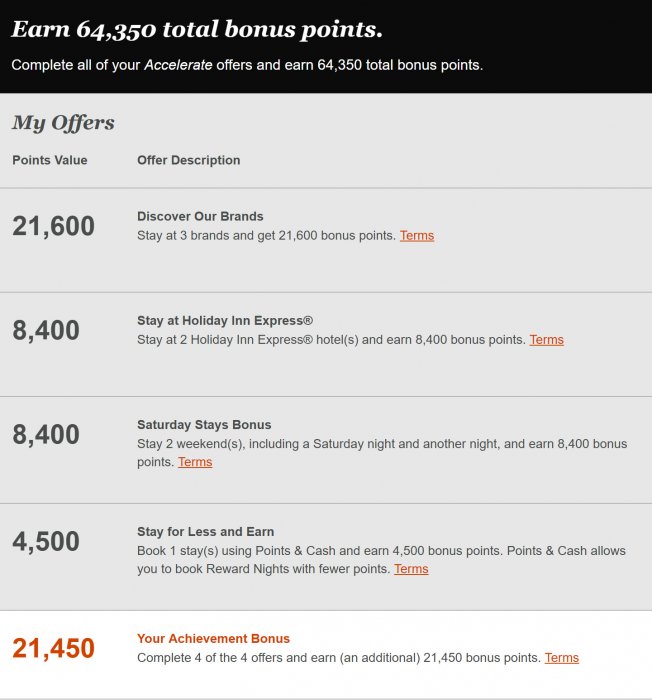
Task: Click the orange 21,450 points value
Action: click(x=54, y=649)
